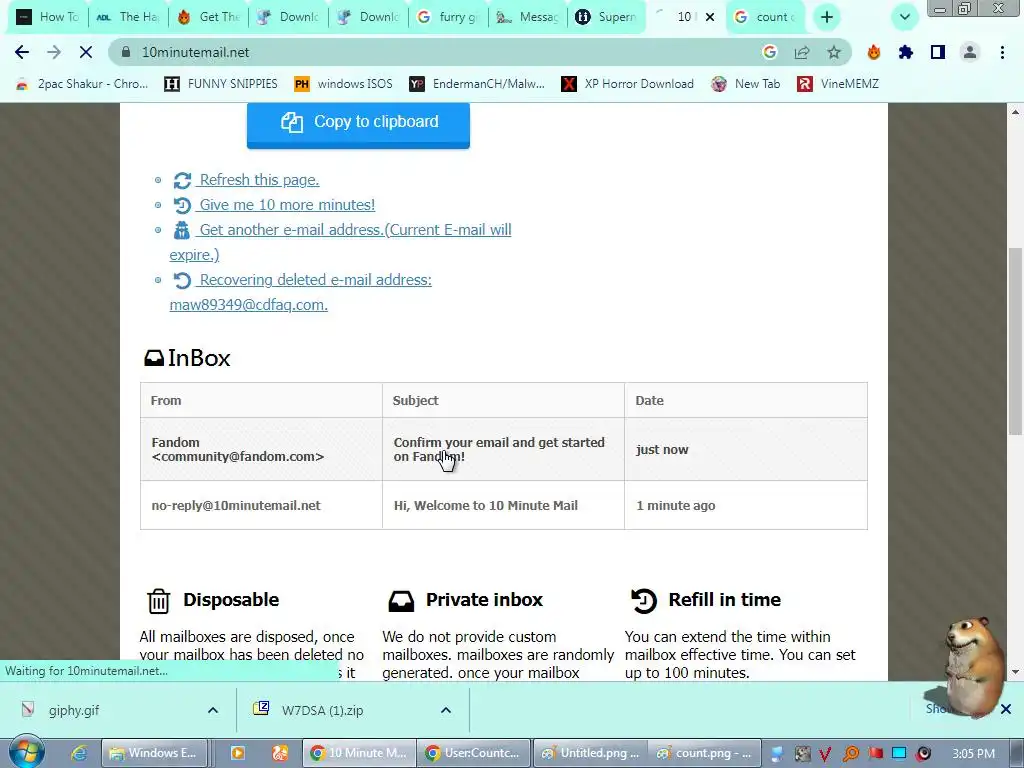Switch to 'User:Countc...' Chrome taskbar window
The width and height of the screenshot is (1024, 768).
[472, 753]
